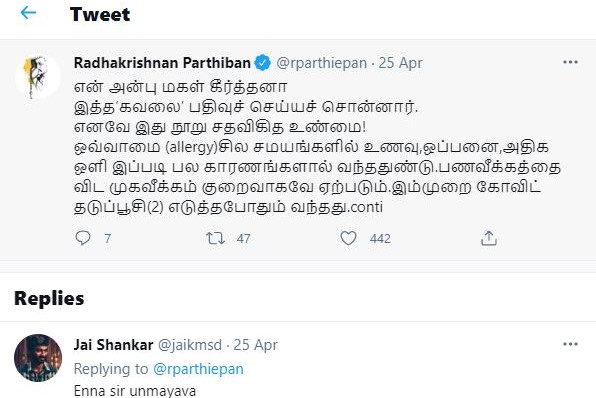Click reply icon on Parthiban's tweet

[x=83, y=238]
